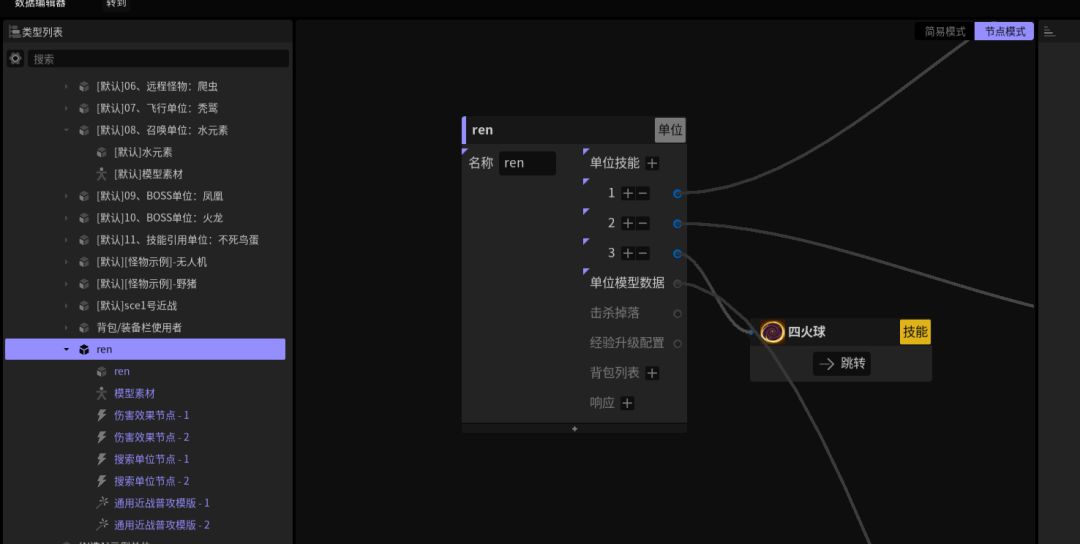
Task: Click the align icon in right panel
Action: pyautogui.click(x=1049, y=32)
